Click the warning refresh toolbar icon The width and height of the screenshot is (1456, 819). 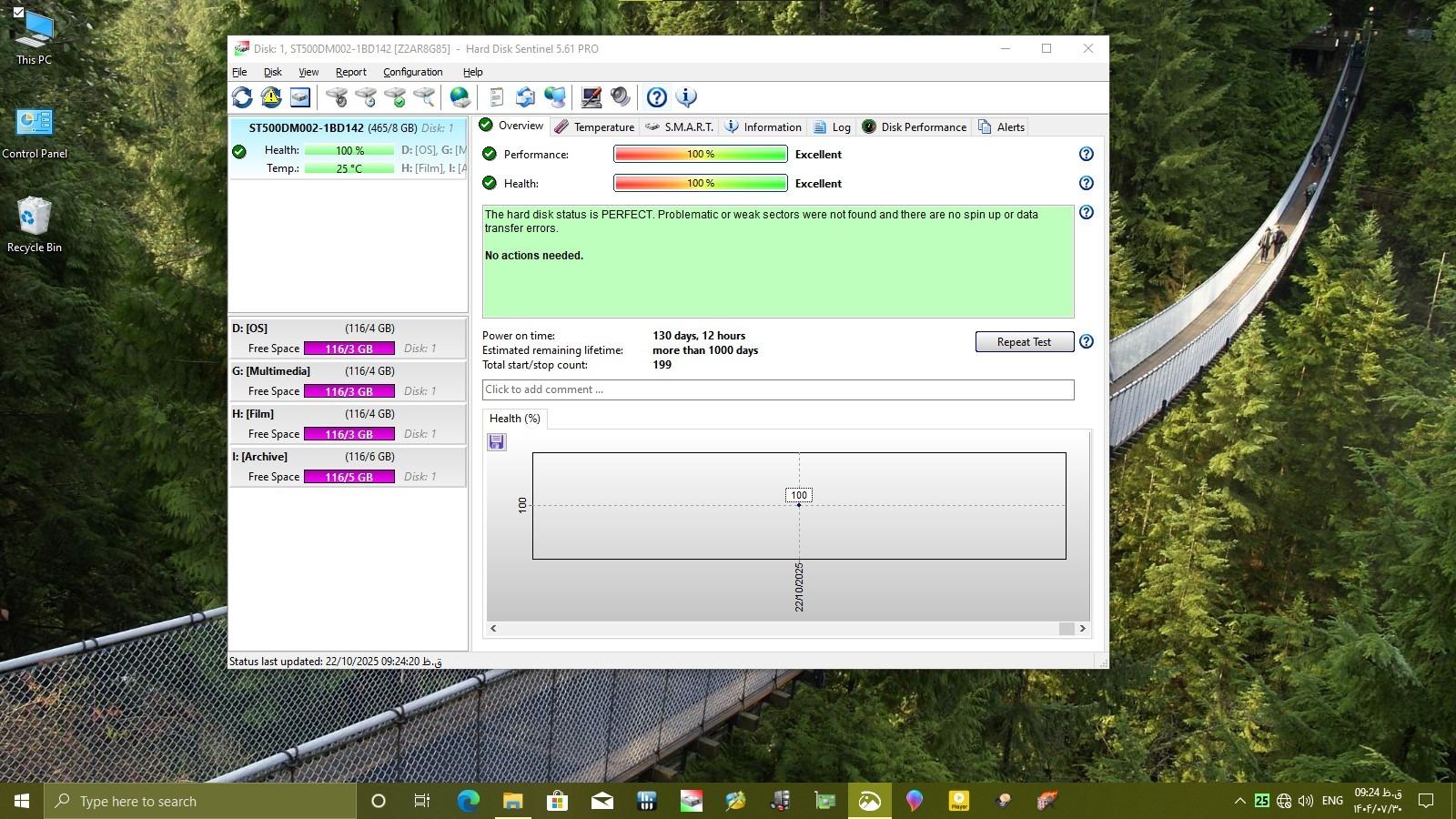tap(271, 97)
